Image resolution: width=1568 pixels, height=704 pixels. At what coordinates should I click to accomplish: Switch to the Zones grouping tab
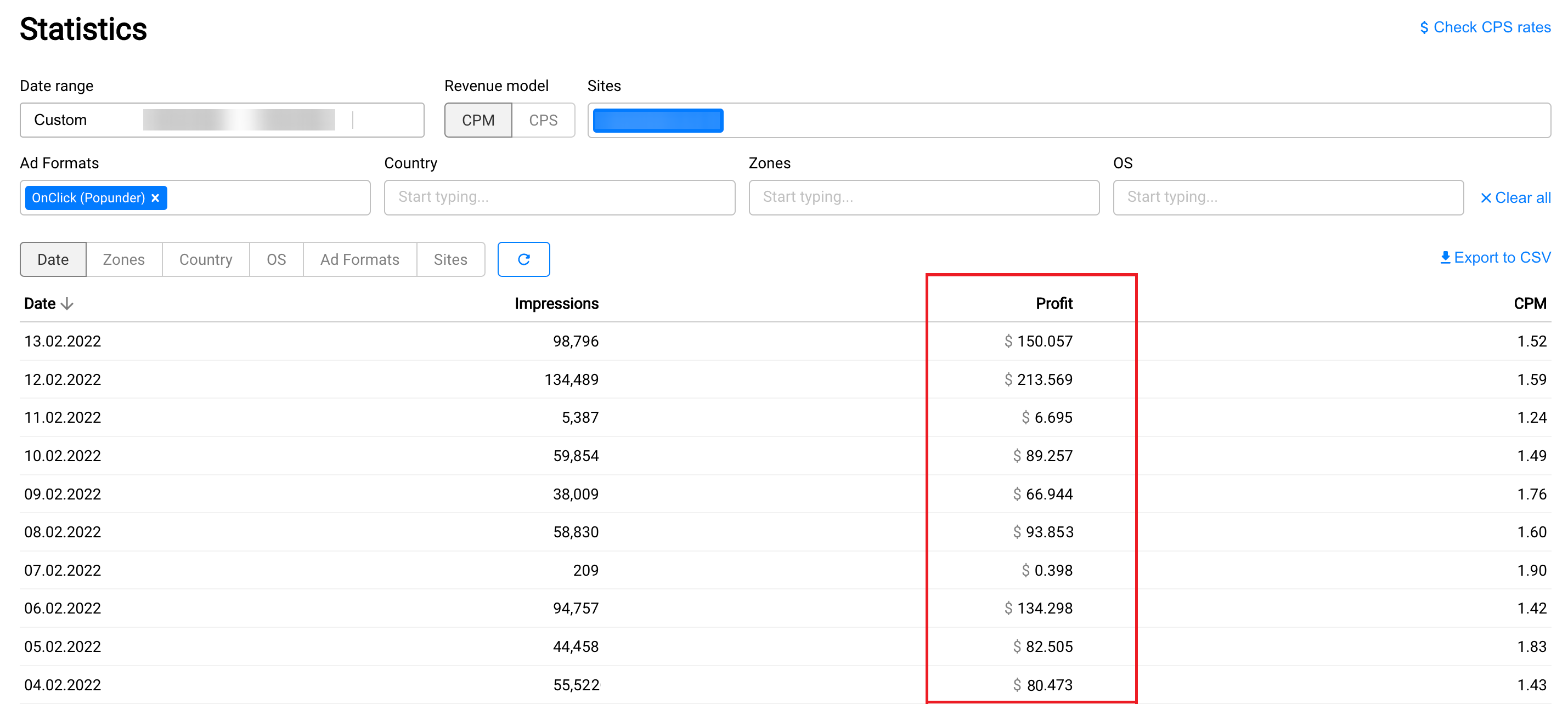pyautogui.click(x=123, y=259)
